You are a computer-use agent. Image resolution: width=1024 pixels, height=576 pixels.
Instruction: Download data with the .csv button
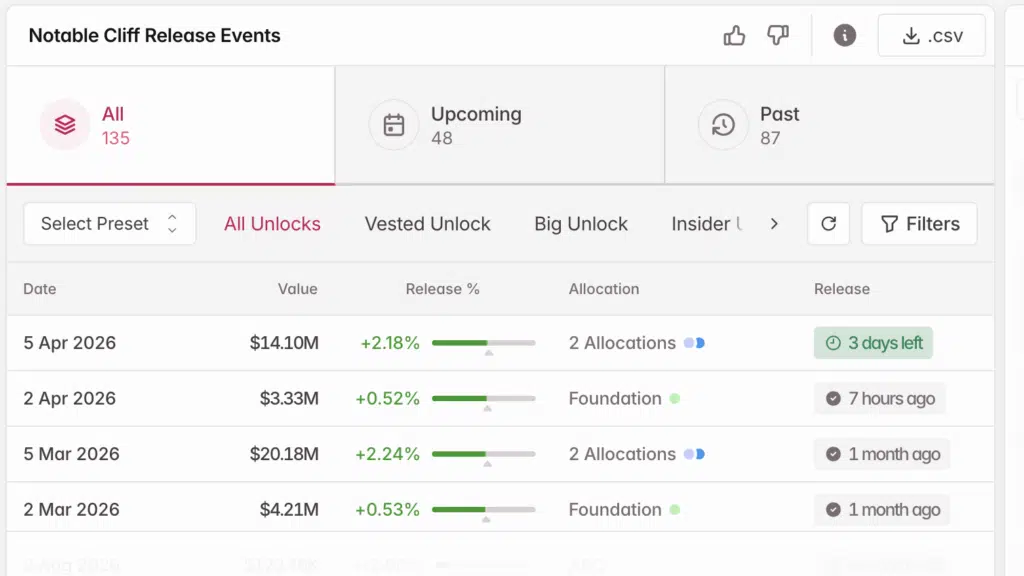tap(931, 36)
